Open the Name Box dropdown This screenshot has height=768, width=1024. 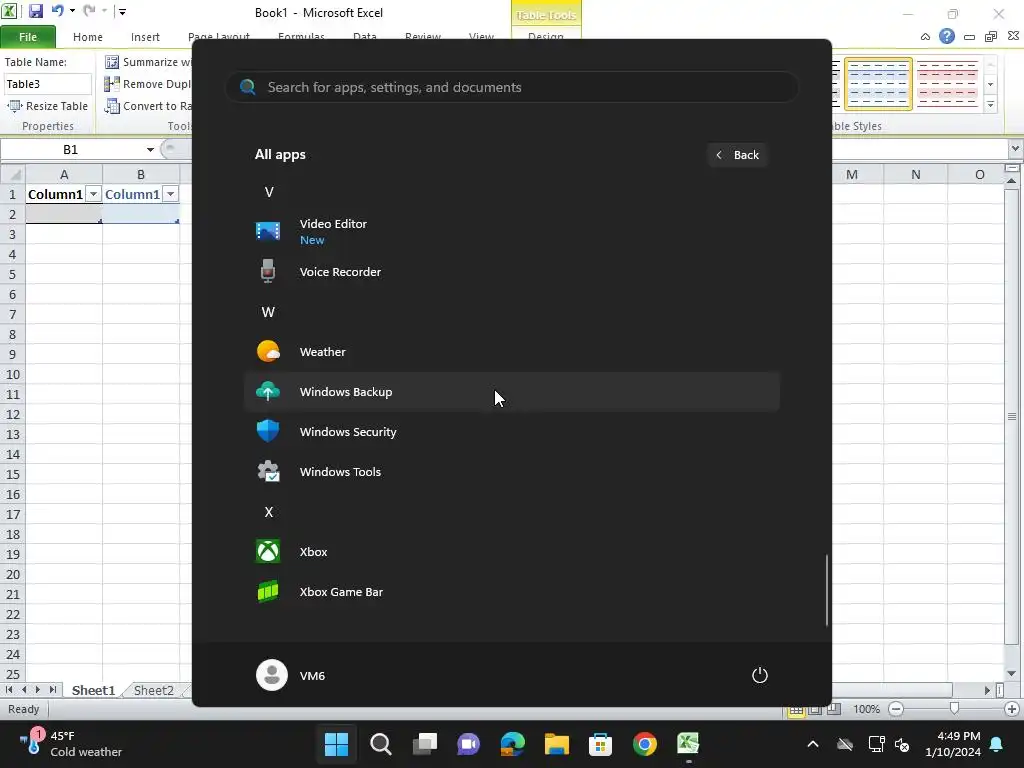pos(150,150)
